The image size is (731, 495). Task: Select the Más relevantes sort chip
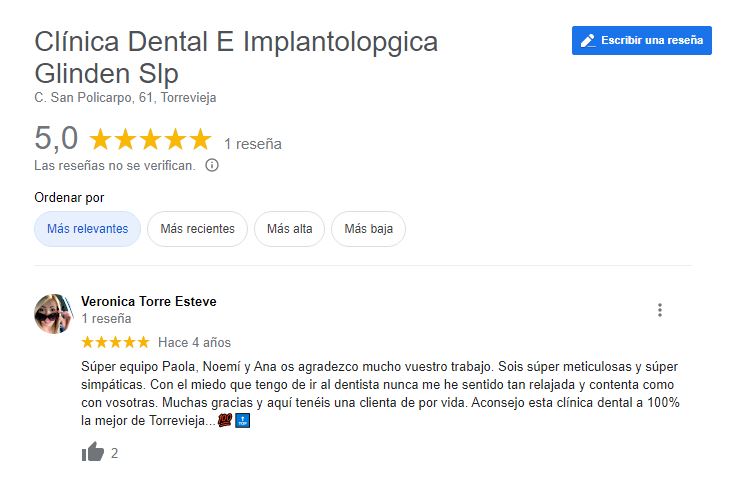point(88,229)
